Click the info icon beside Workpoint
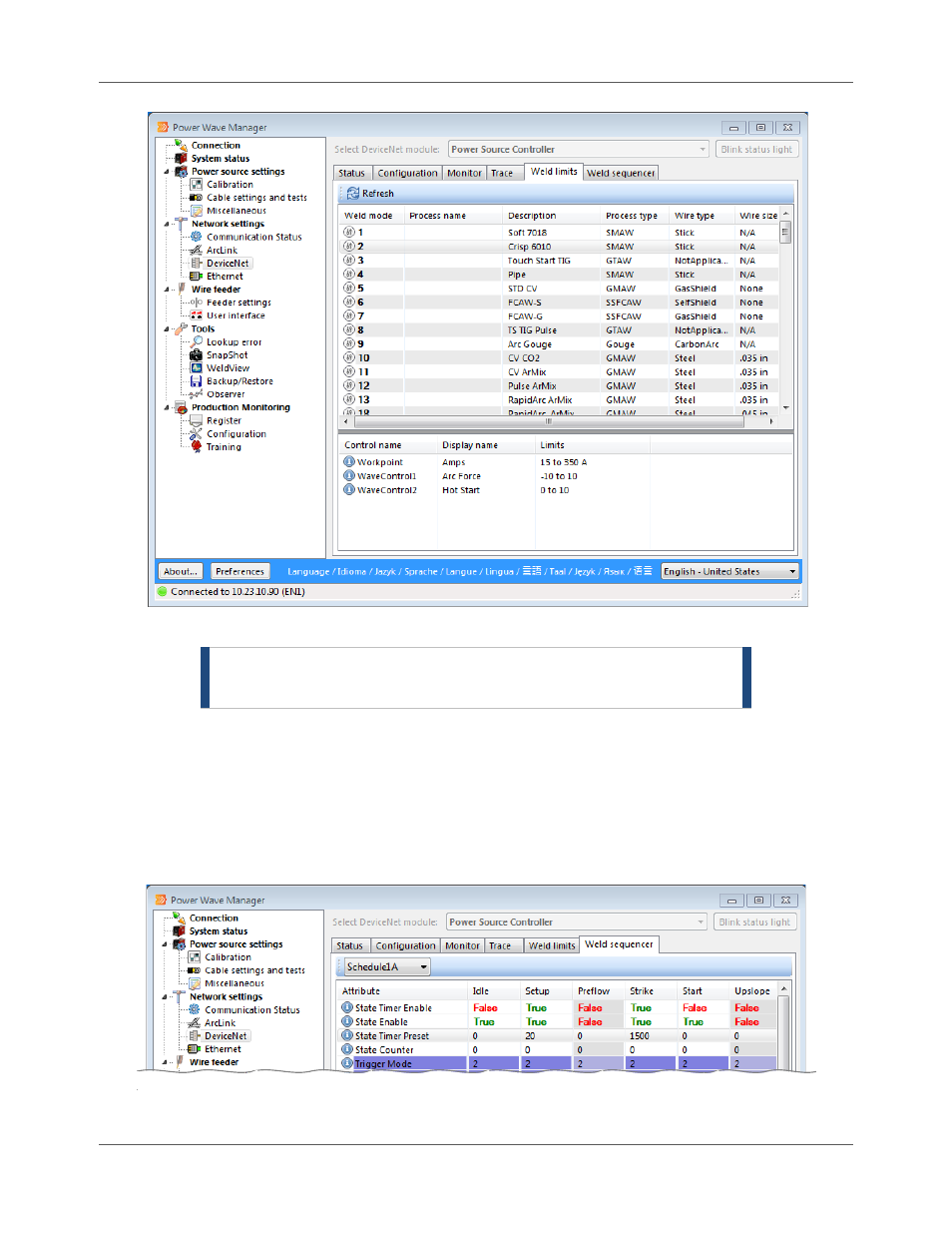952x1233 pixels. (x=349, y=462)
